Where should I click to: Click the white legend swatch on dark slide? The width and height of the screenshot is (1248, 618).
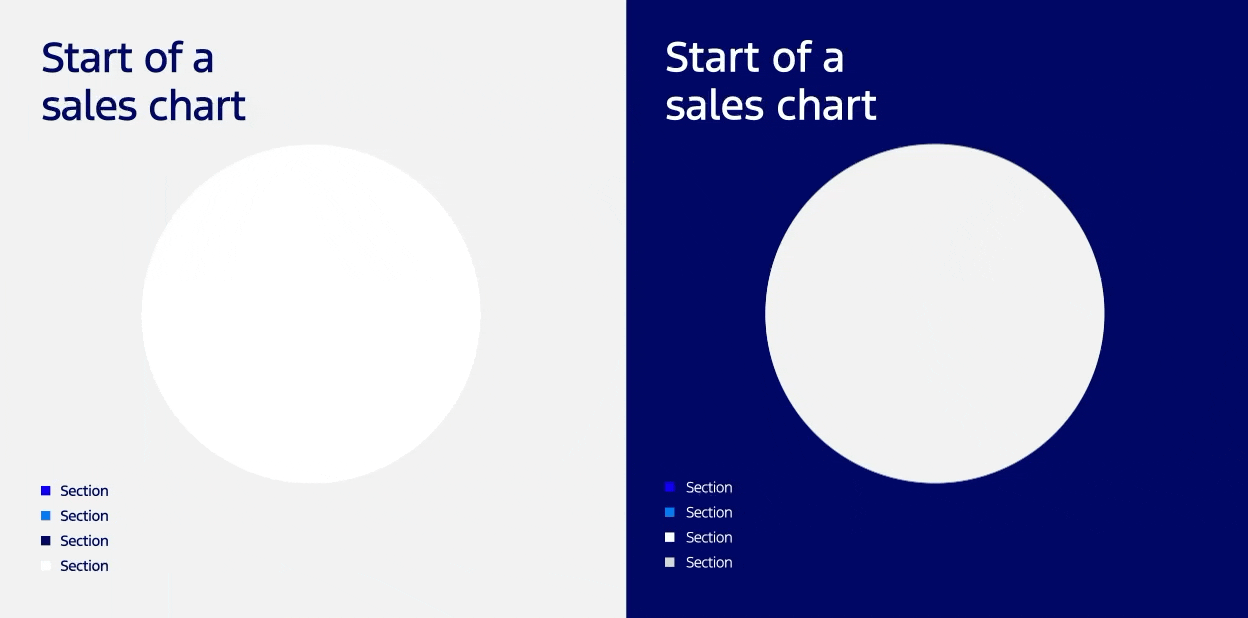[x=670, y=537]
